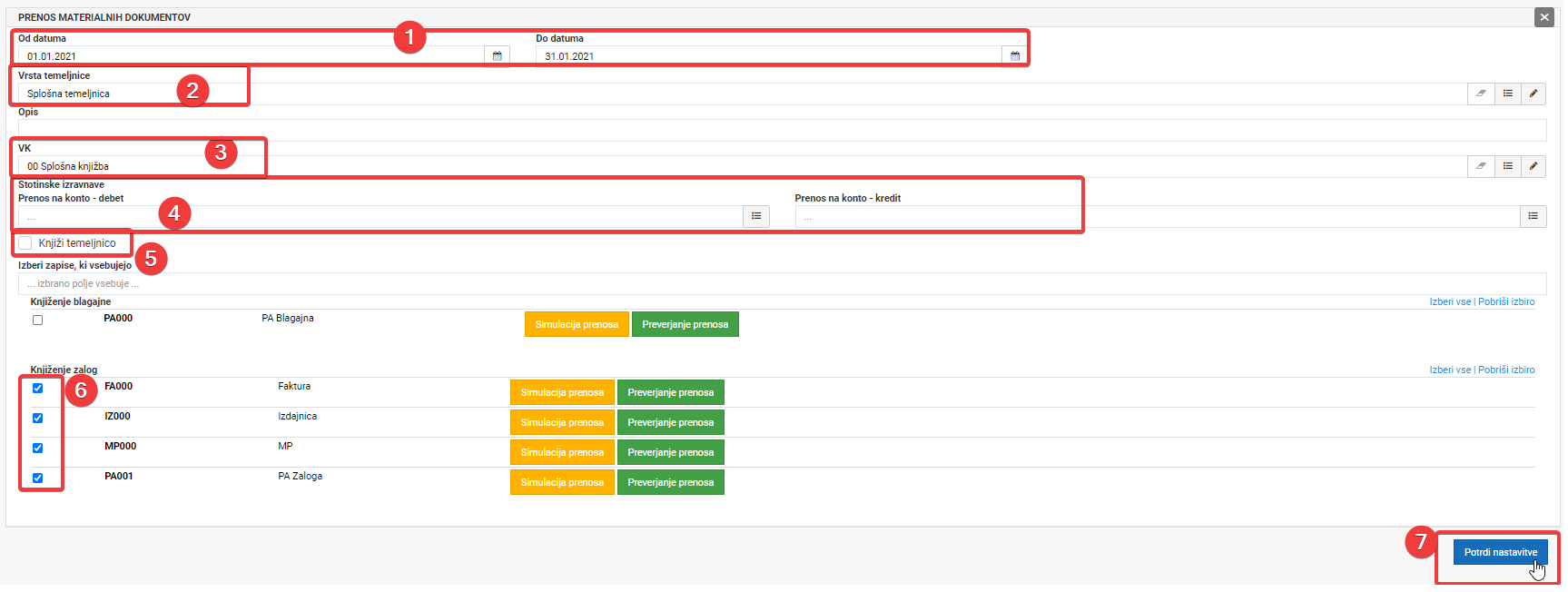Screen dimensions: 1568x592
Task: Close the Prenos materialnih dokumentov dialog
Action: click(x=1544, y=17)
